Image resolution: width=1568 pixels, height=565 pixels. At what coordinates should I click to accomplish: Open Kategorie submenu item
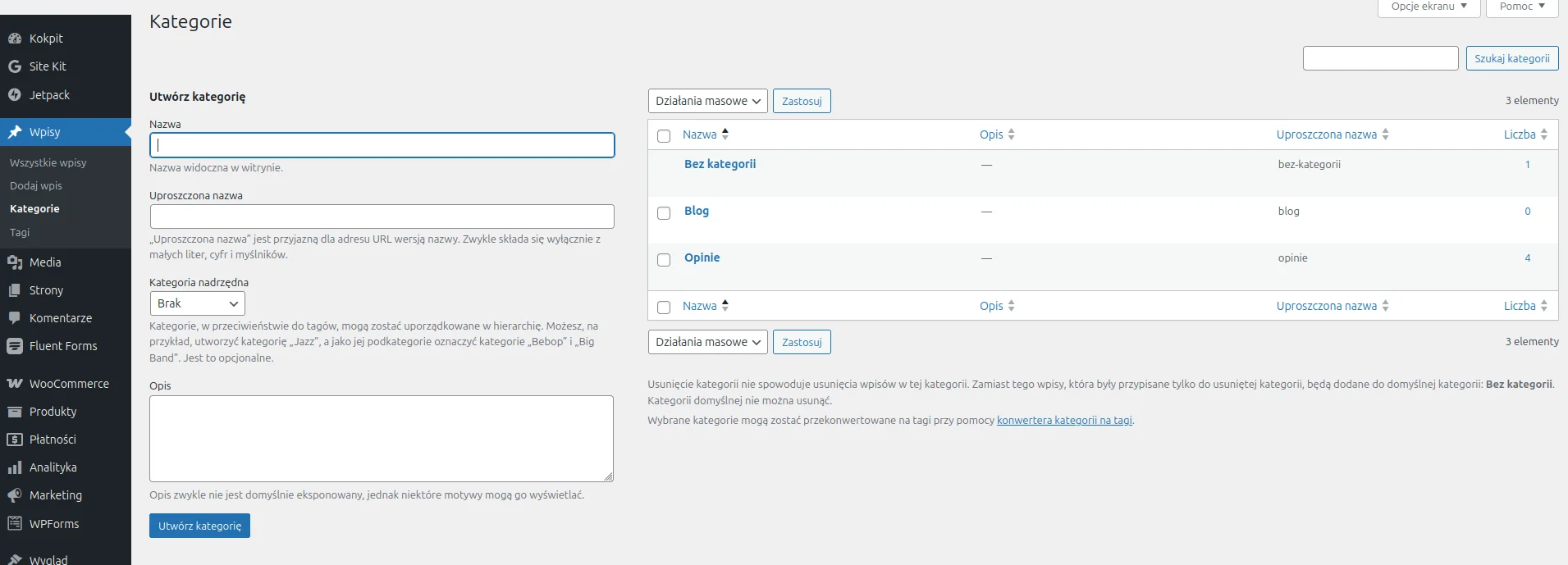[34, 209]
